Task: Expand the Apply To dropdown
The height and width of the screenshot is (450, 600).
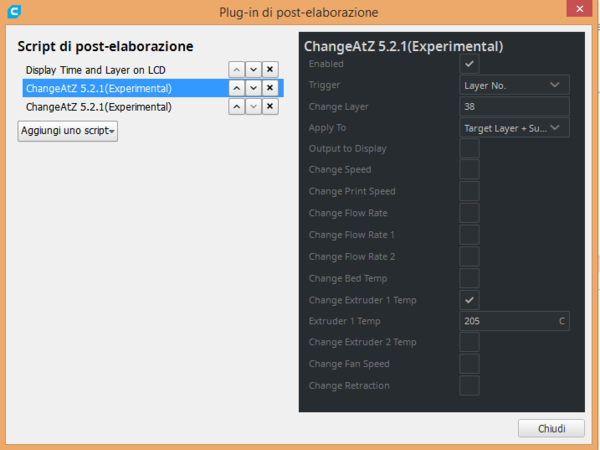Action: 514,128
